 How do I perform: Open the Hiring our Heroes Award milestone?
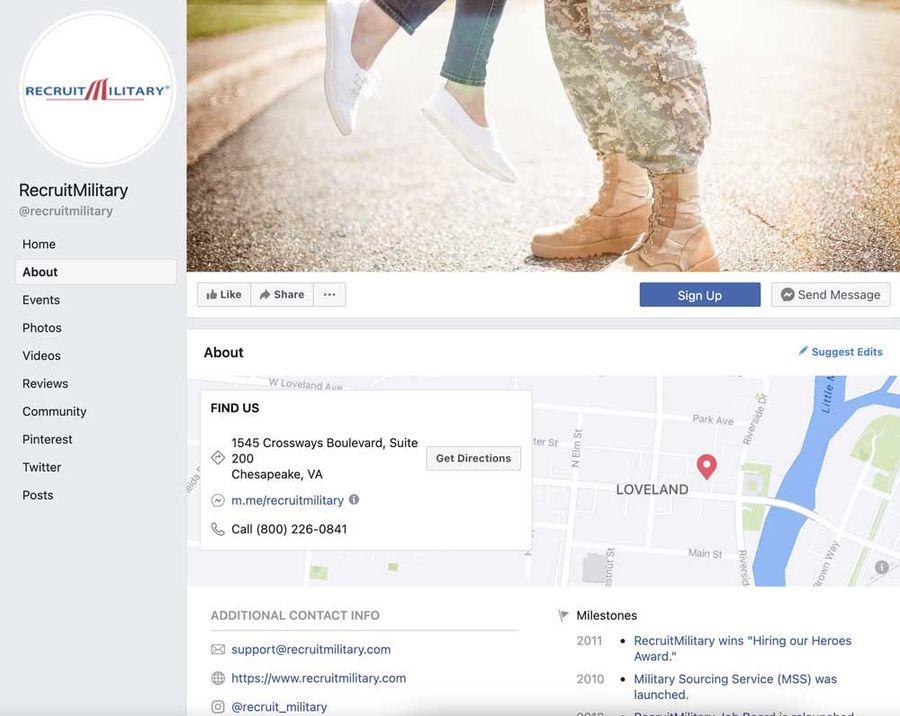click(743, 648)
